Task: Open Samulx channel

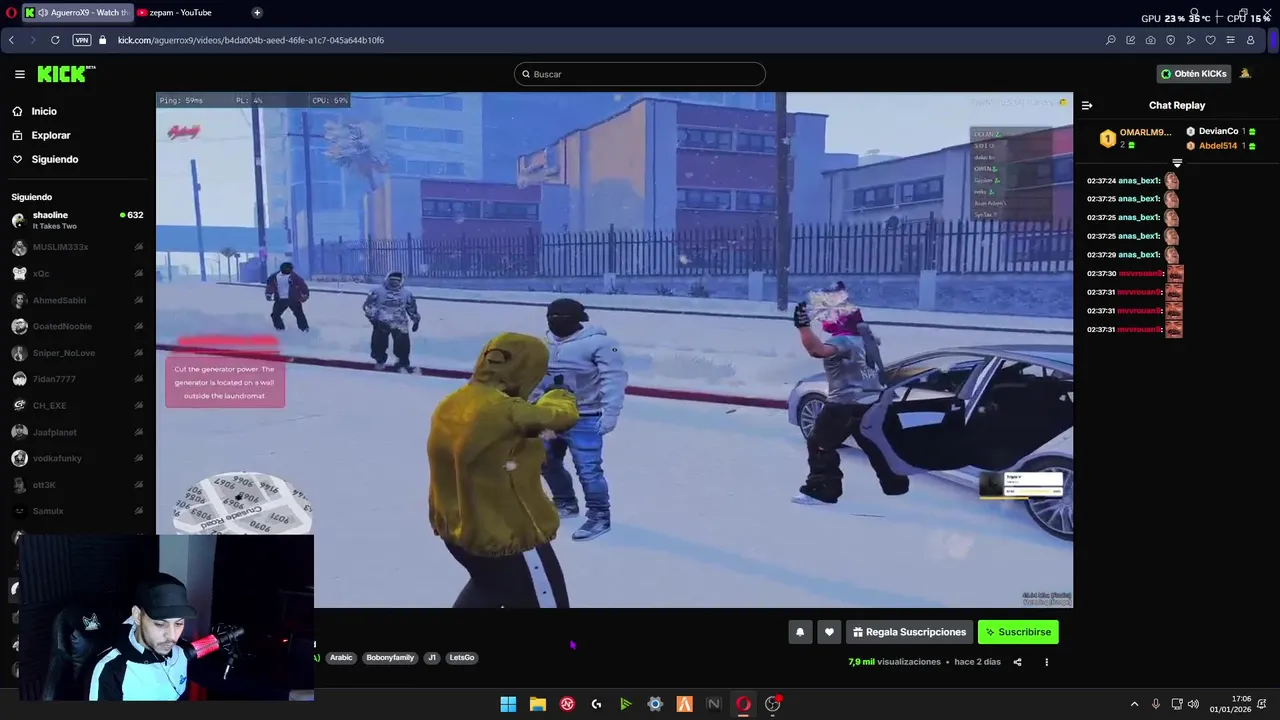Action: click(77, 511)
